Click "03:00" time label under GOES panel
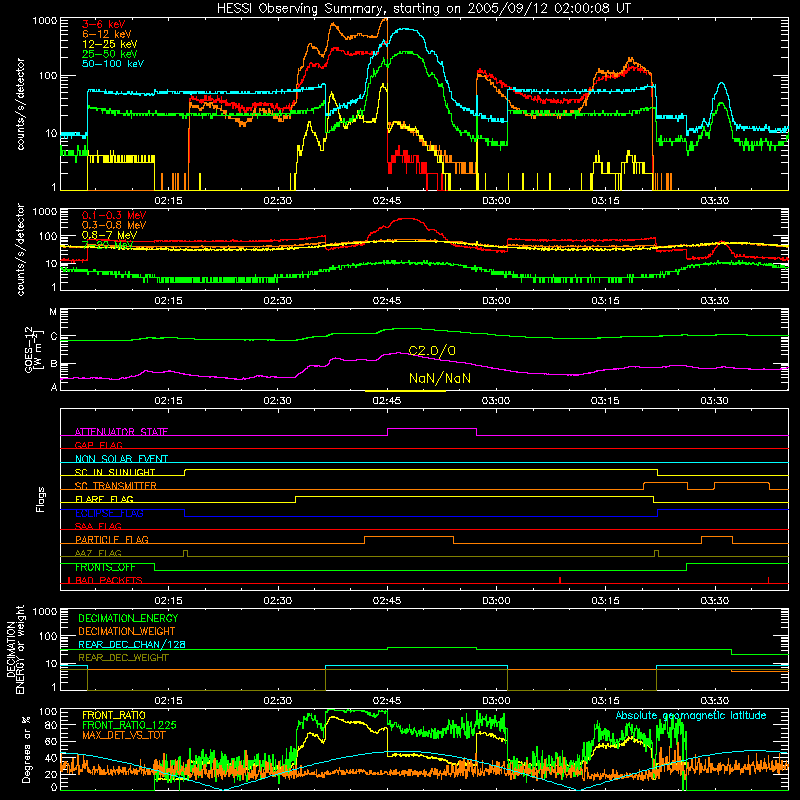The image size is (800, 800). click(496, 401)
